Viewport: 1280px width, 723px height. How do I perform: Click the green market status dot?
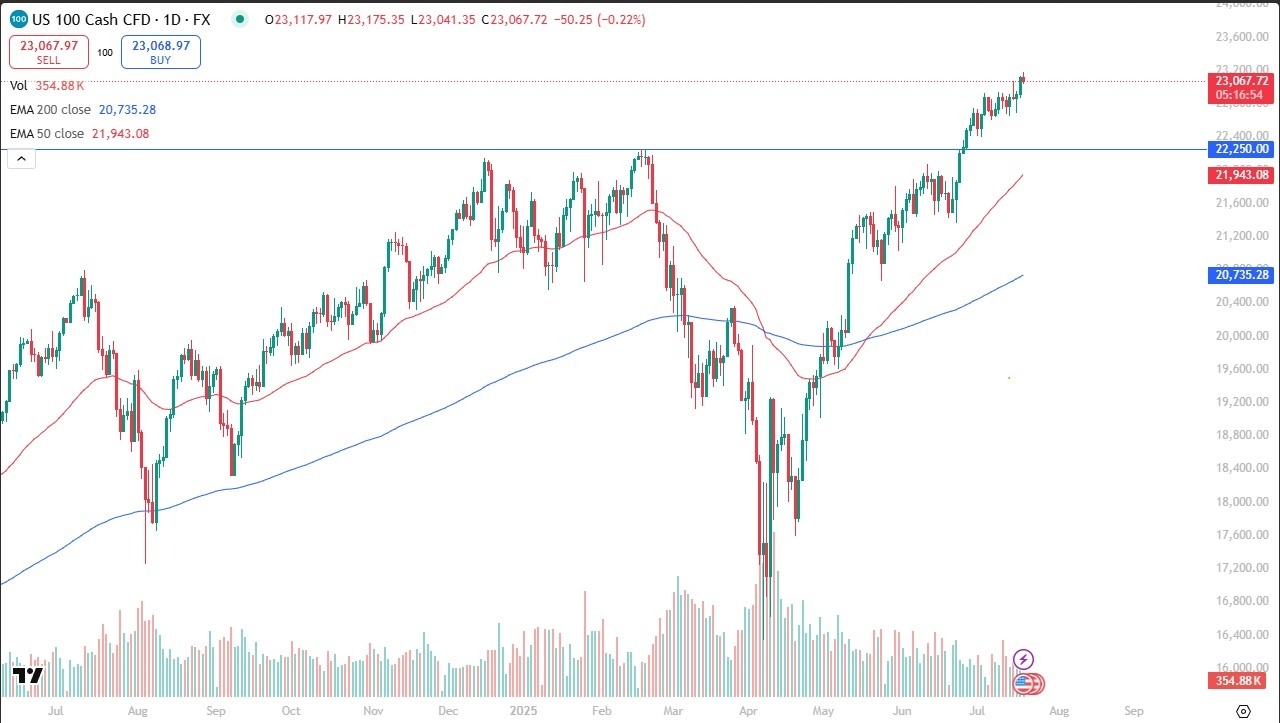238,19
